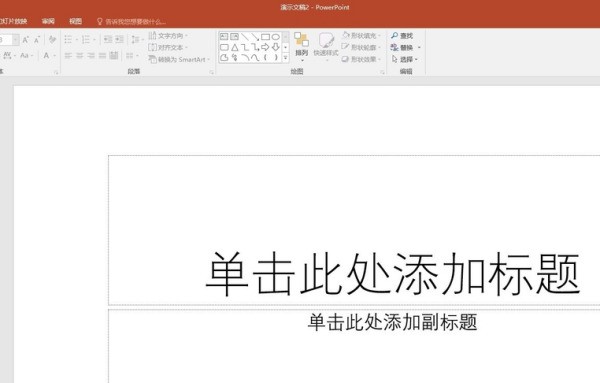Click 转换为 SmartArt button
The width and height of the screenshot is (600, 383).
[179, 59]
